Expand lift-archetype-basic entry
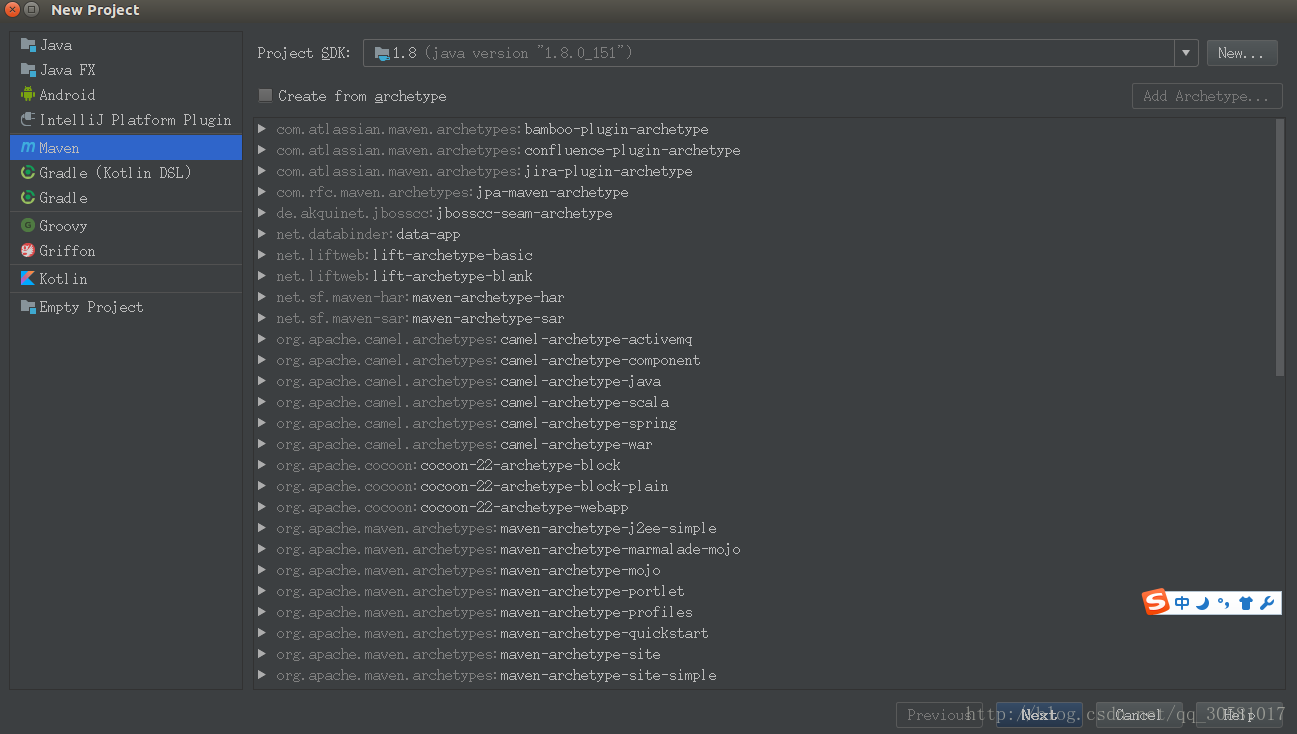Image resolution: width=1297 pixels, height=734 pixels. (x=262, y=255)
